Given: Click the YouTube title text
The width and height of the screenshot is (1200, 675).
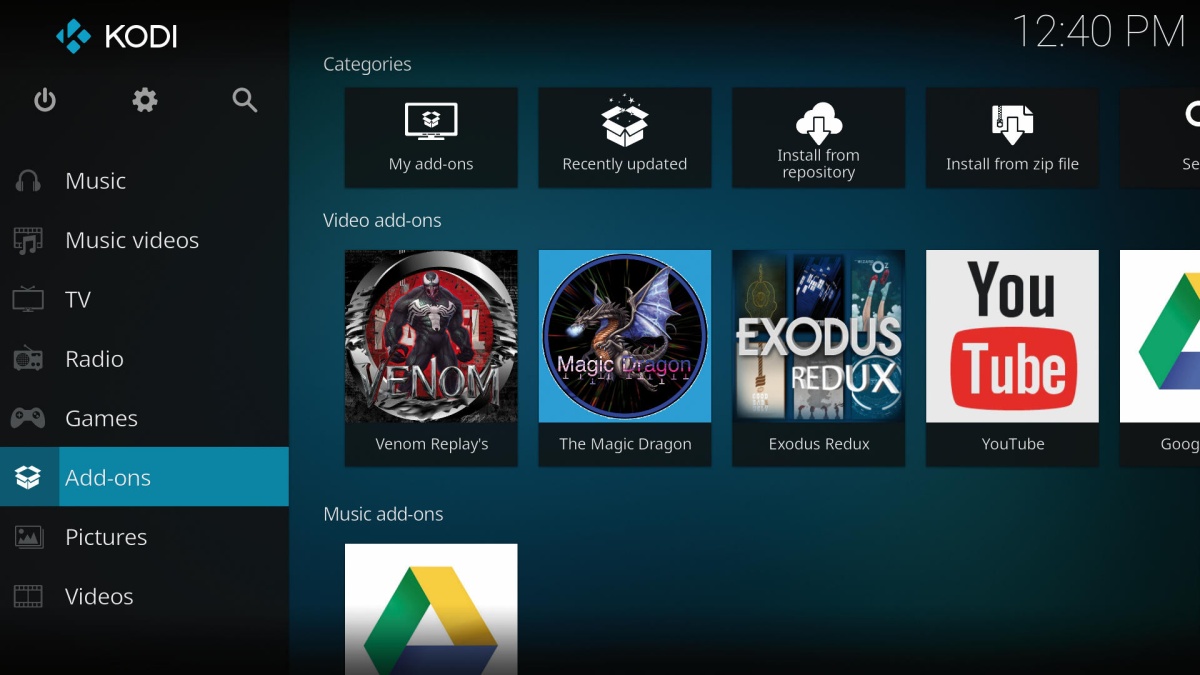Looking at the screenshot, I should [1013, 444].
